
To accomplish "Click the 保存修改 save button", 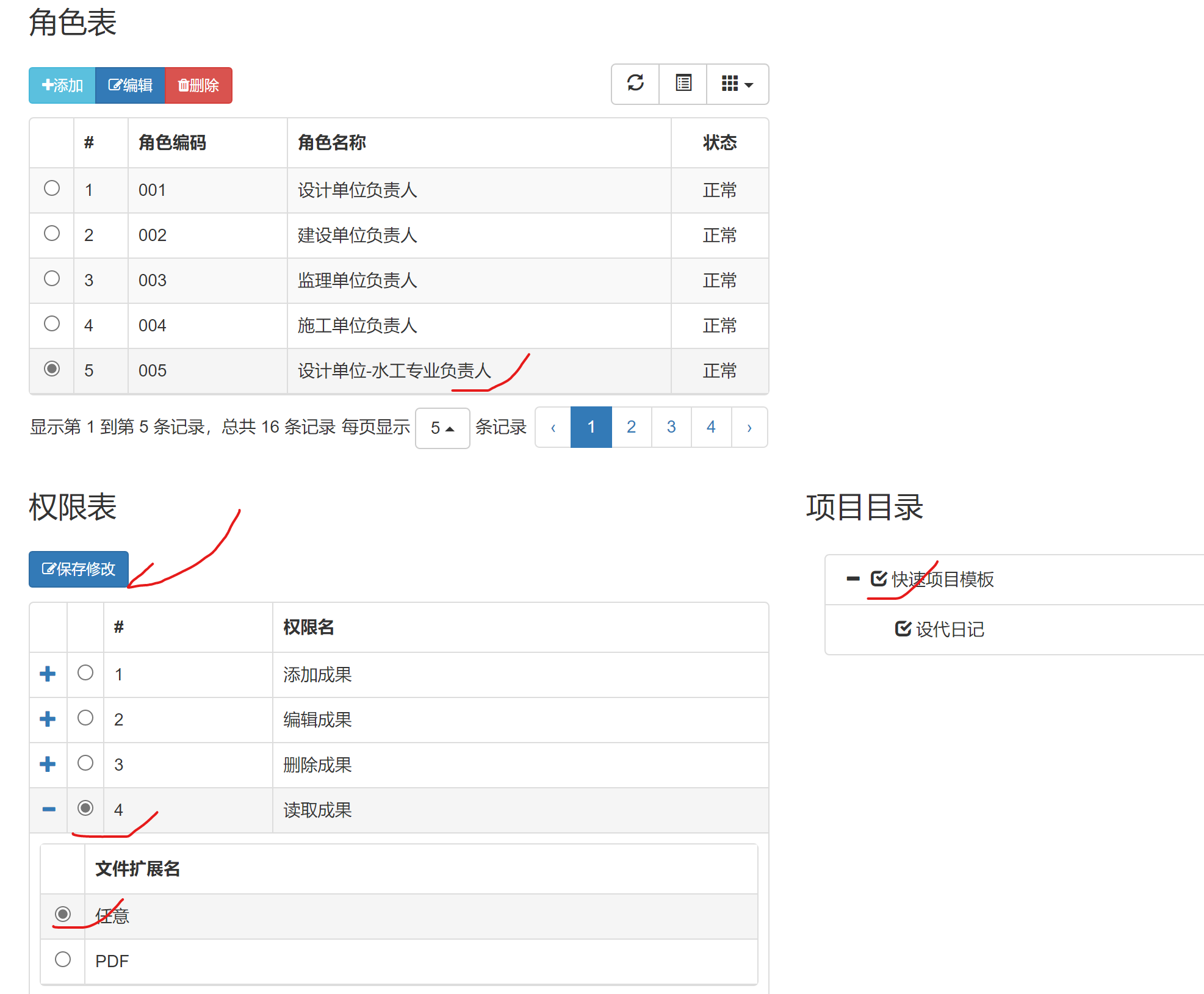I will click(x=79, y=569).
